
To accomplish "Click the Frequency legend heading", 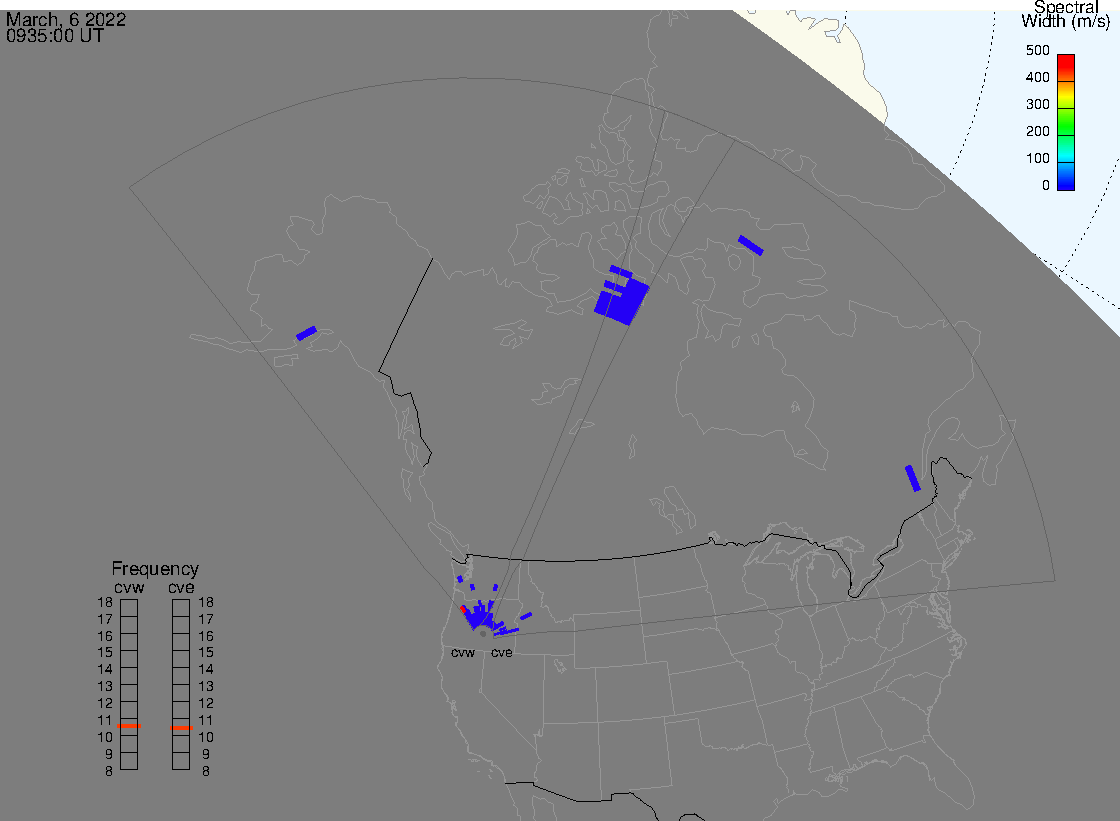I will (x=155, y=569).
